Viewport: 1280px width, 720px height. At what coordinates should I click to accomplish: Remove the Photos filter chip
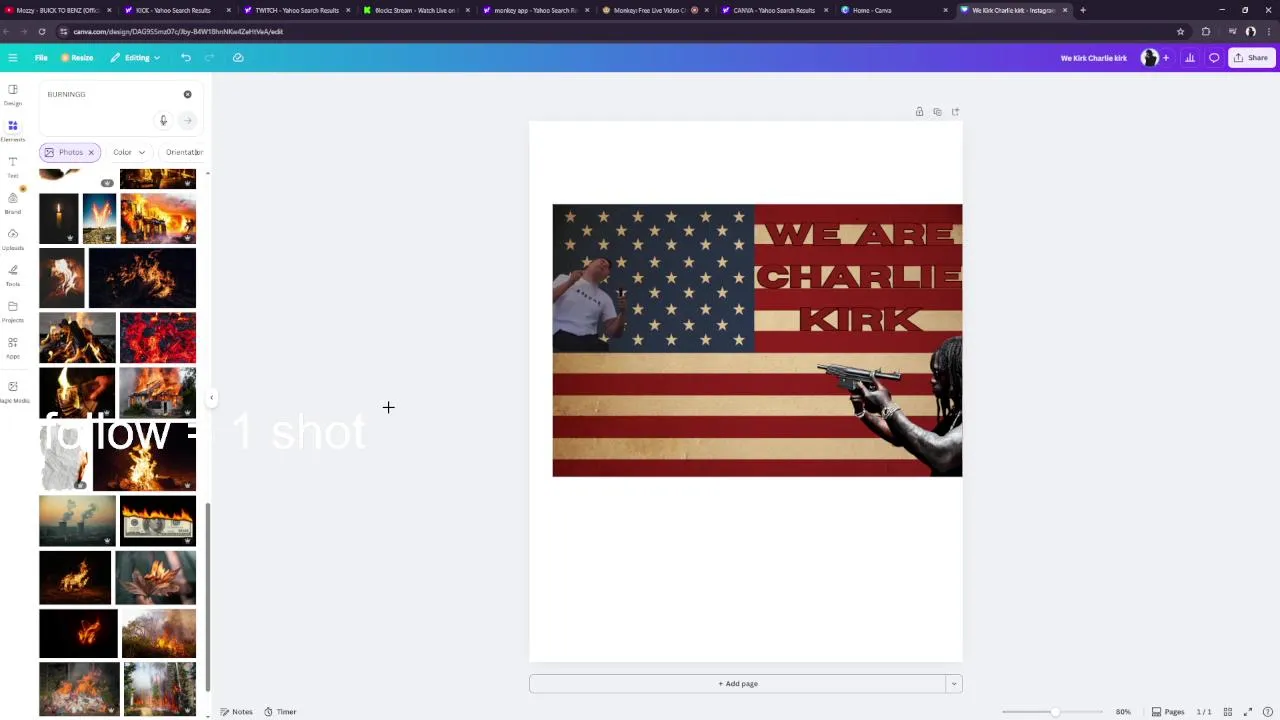(x=91, y=152)
